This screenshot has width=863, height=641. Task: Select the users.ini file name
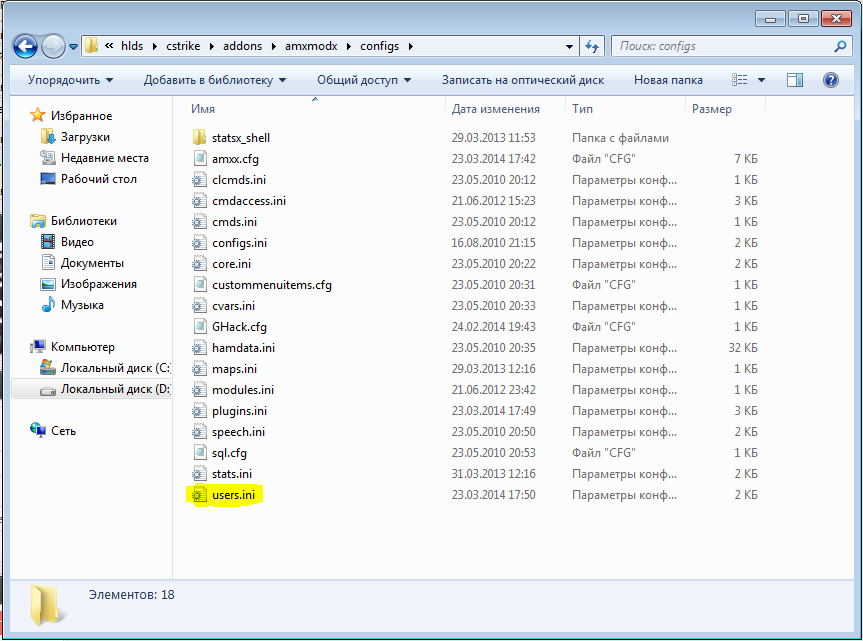(233, 495)
